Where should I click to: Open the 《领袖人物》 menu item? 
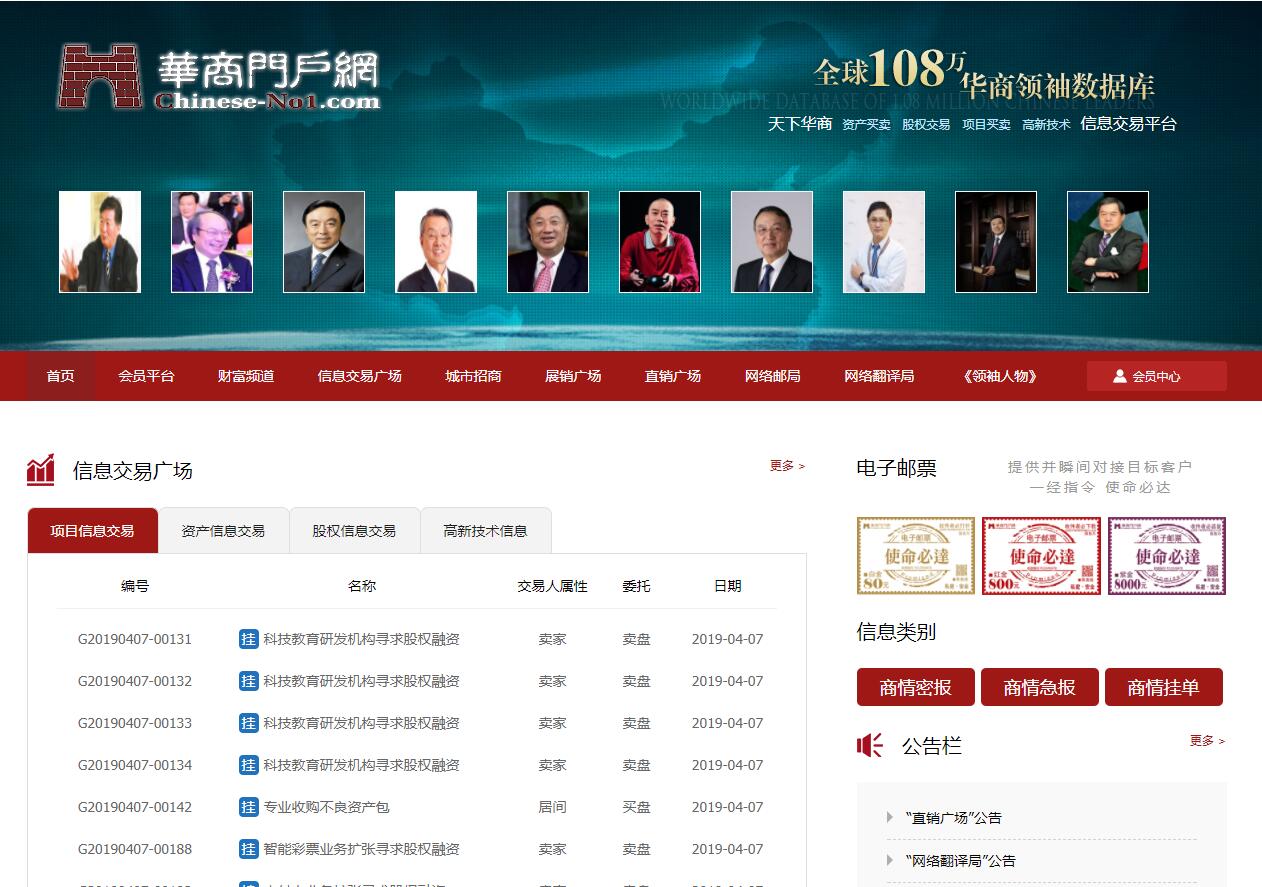[1000, 376]
